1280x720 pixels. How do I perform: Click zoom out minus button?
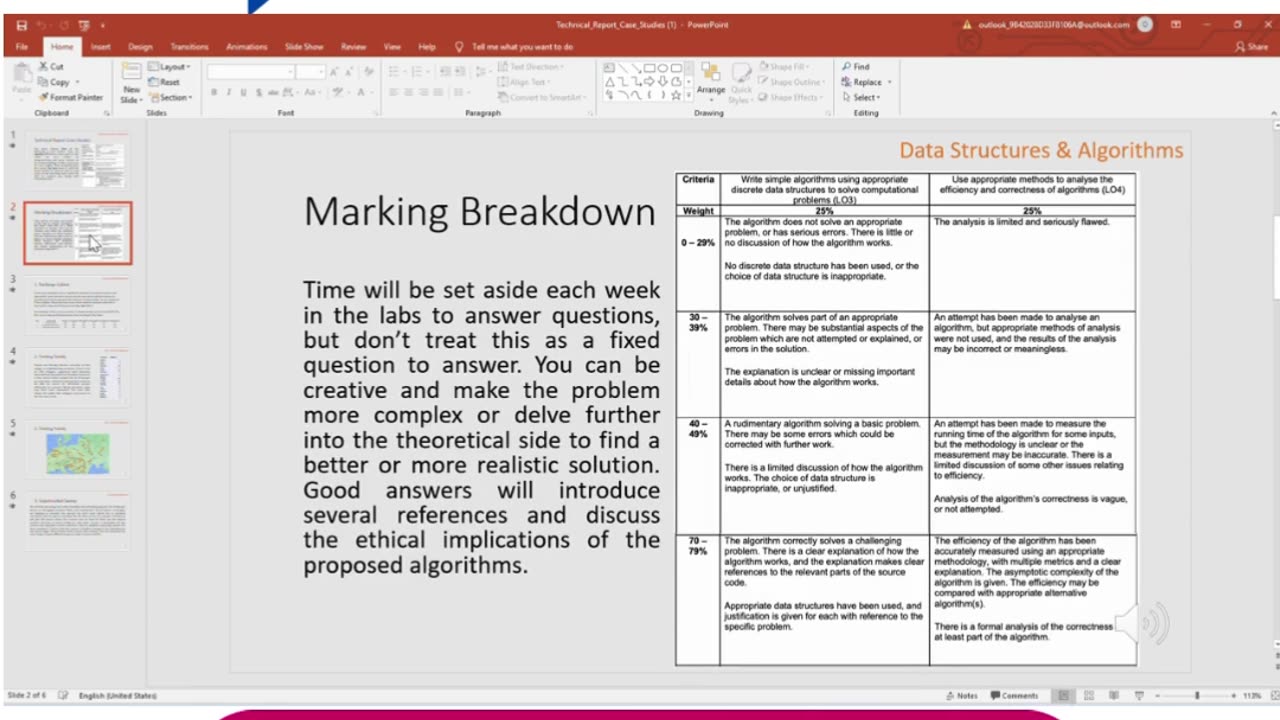click(x=1158, y=695)
